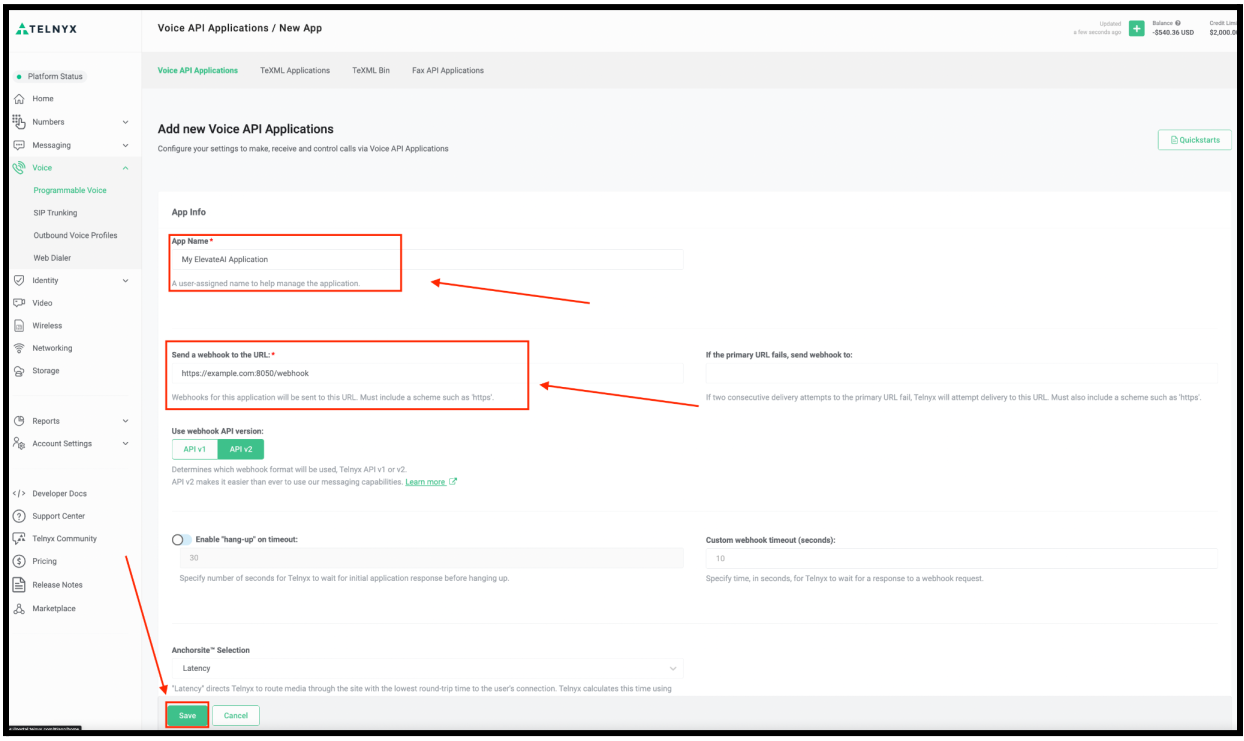The height and width of the screenshot is (741, 1244).
Task: Click the Networking wifi icon
Action: tap(18, 348)
